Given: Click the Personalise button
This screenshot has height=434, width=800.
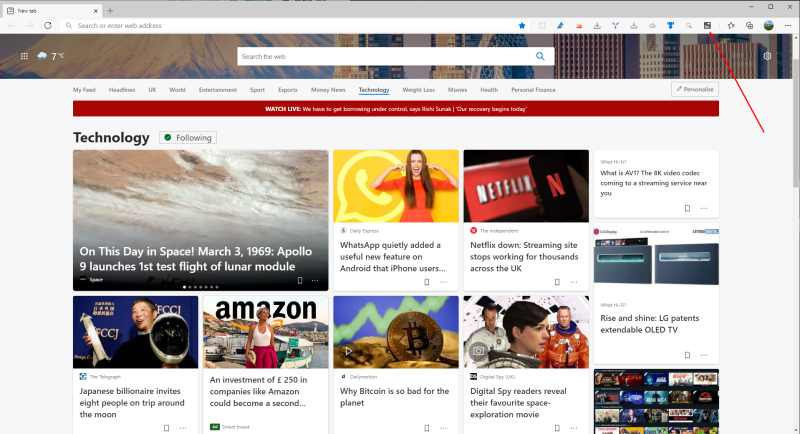Looking at the screenshot, I should [695, 89].
